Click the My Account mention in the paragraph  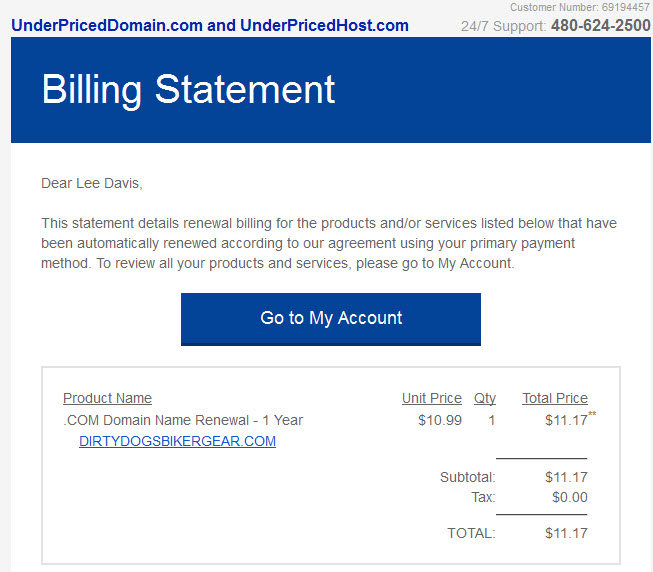coord(476,264)
